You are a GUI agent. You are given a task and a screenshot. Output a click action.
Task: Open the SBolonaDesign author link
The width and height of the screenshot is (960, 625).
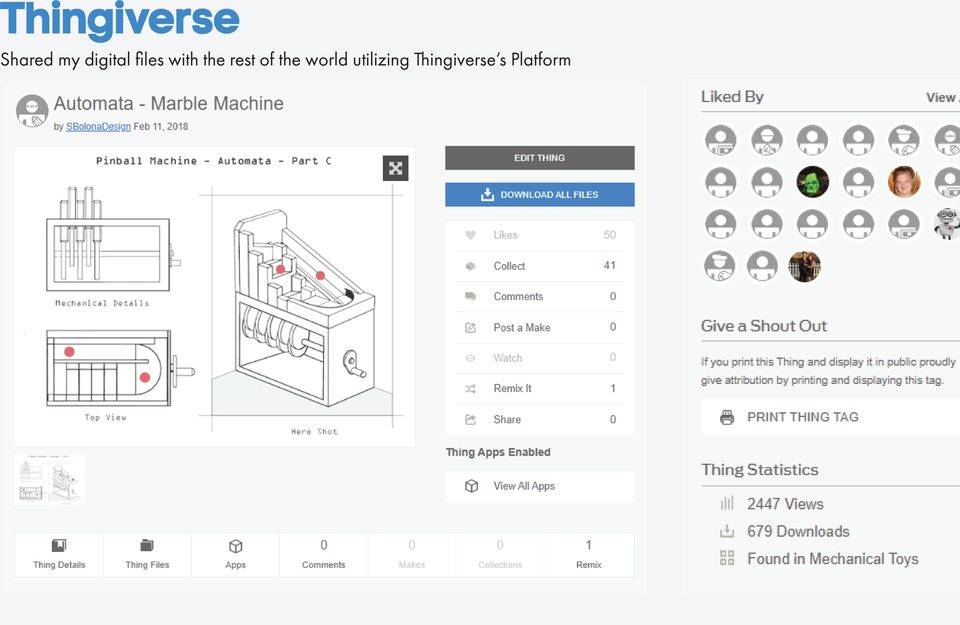(98, 127)
